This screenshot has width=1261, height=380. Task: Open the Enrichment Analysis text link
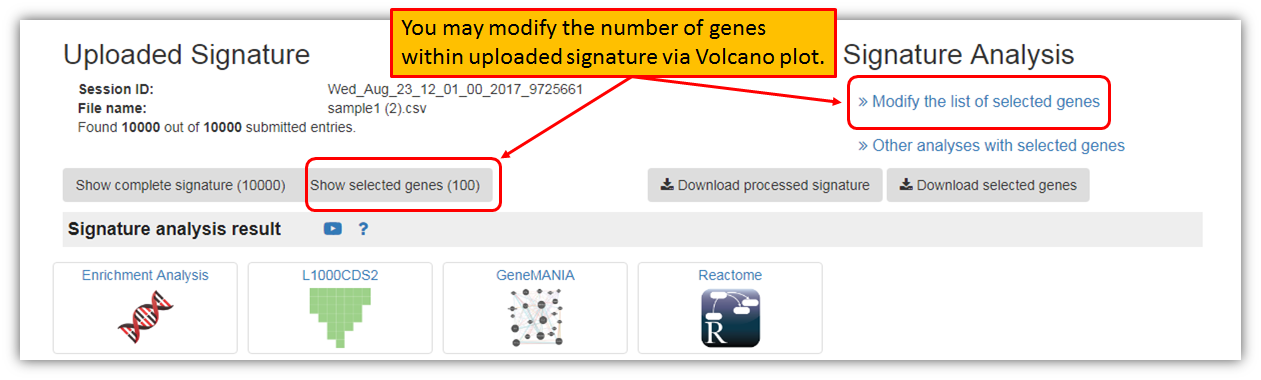(x=145, y=275)
